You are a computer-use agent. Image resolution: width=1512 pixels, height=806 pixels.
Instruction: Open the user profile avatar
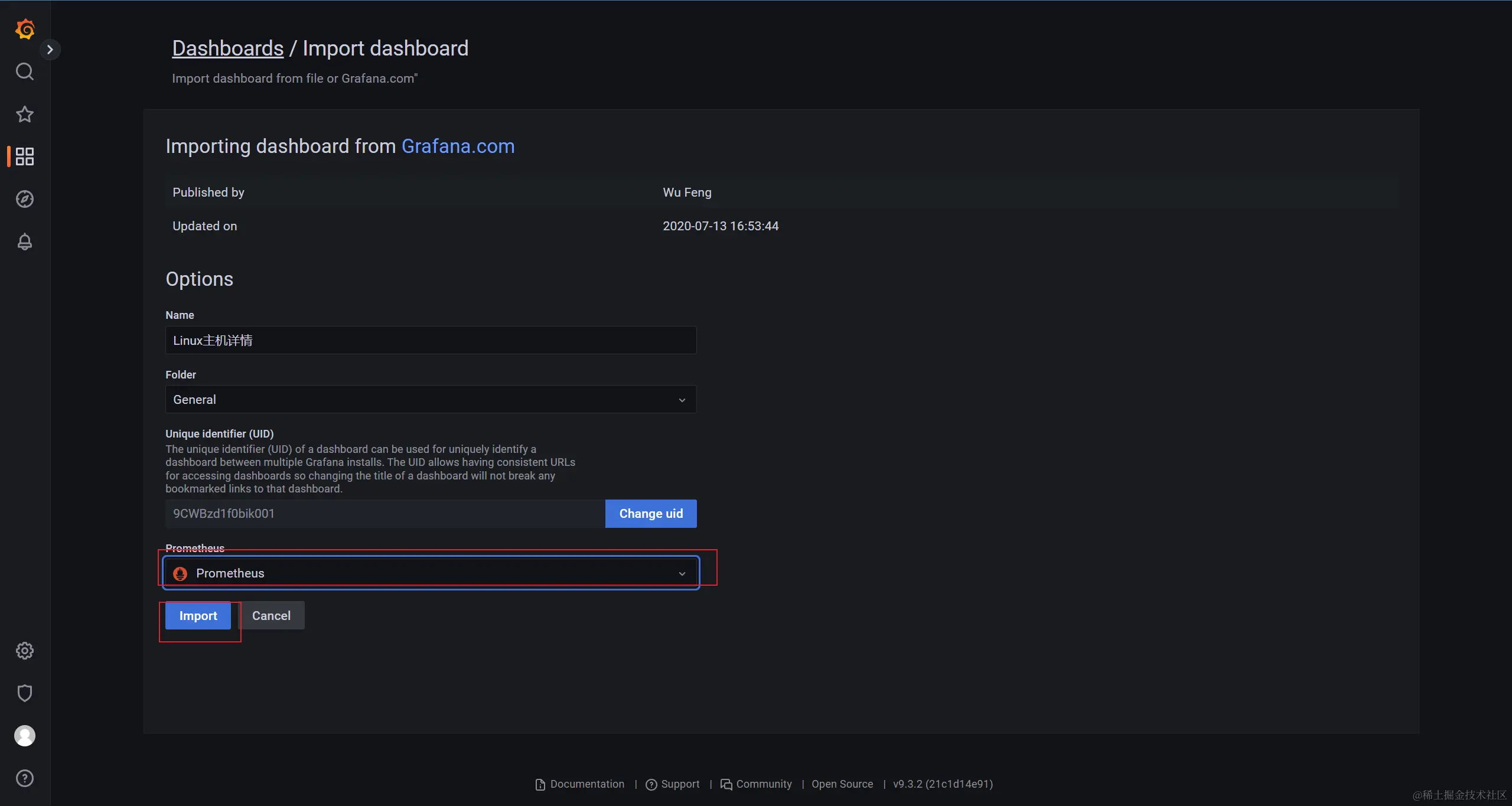tap(25, 736)
